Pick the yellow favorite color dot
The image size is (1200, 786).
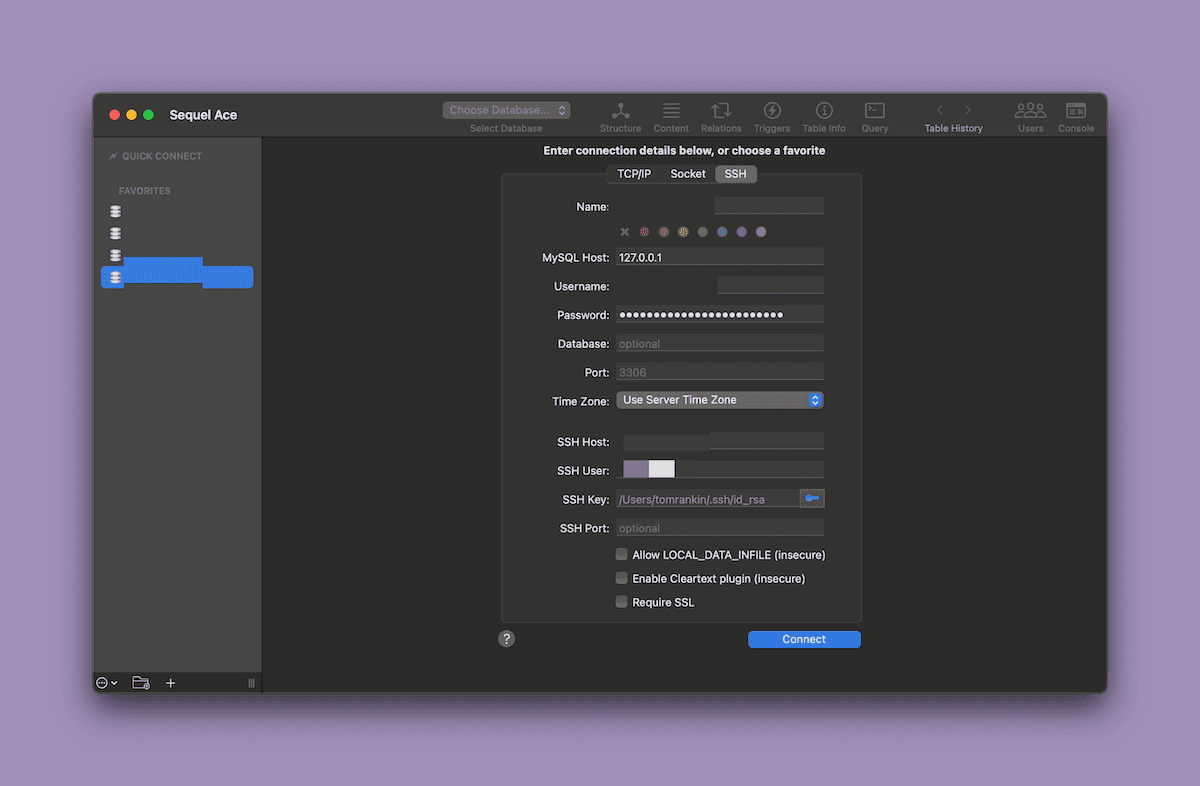click(683, 232)
